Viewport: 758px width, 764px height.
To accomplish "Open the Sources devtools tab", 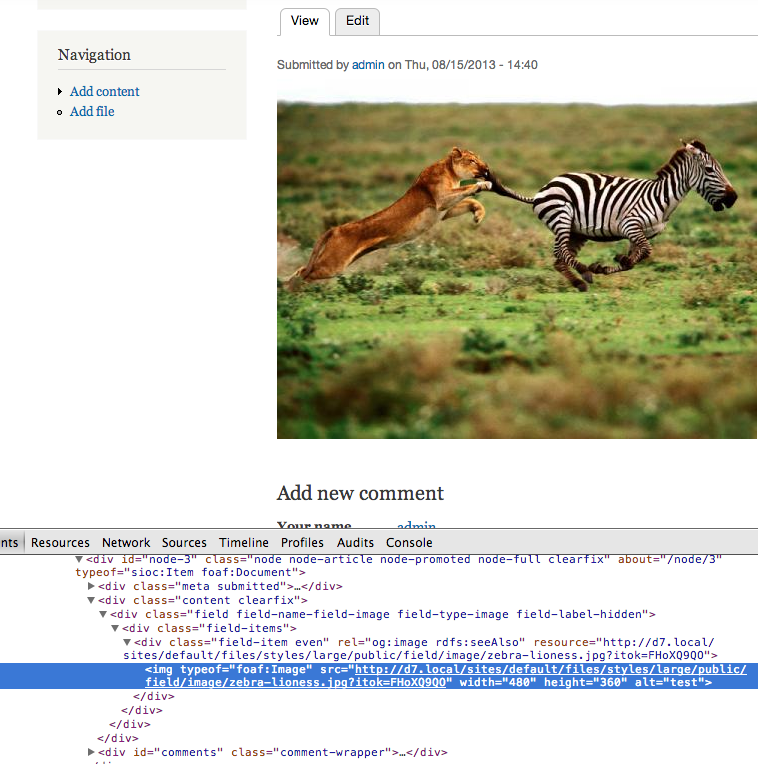I will pos(184,542).
